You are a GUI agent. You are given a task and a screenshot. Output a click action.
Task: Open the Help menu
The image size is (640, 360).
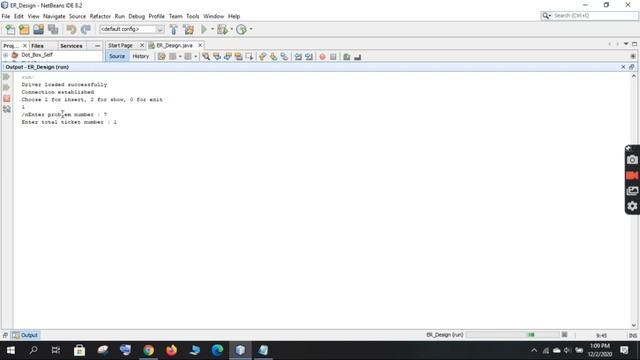[x=234, y=16]
